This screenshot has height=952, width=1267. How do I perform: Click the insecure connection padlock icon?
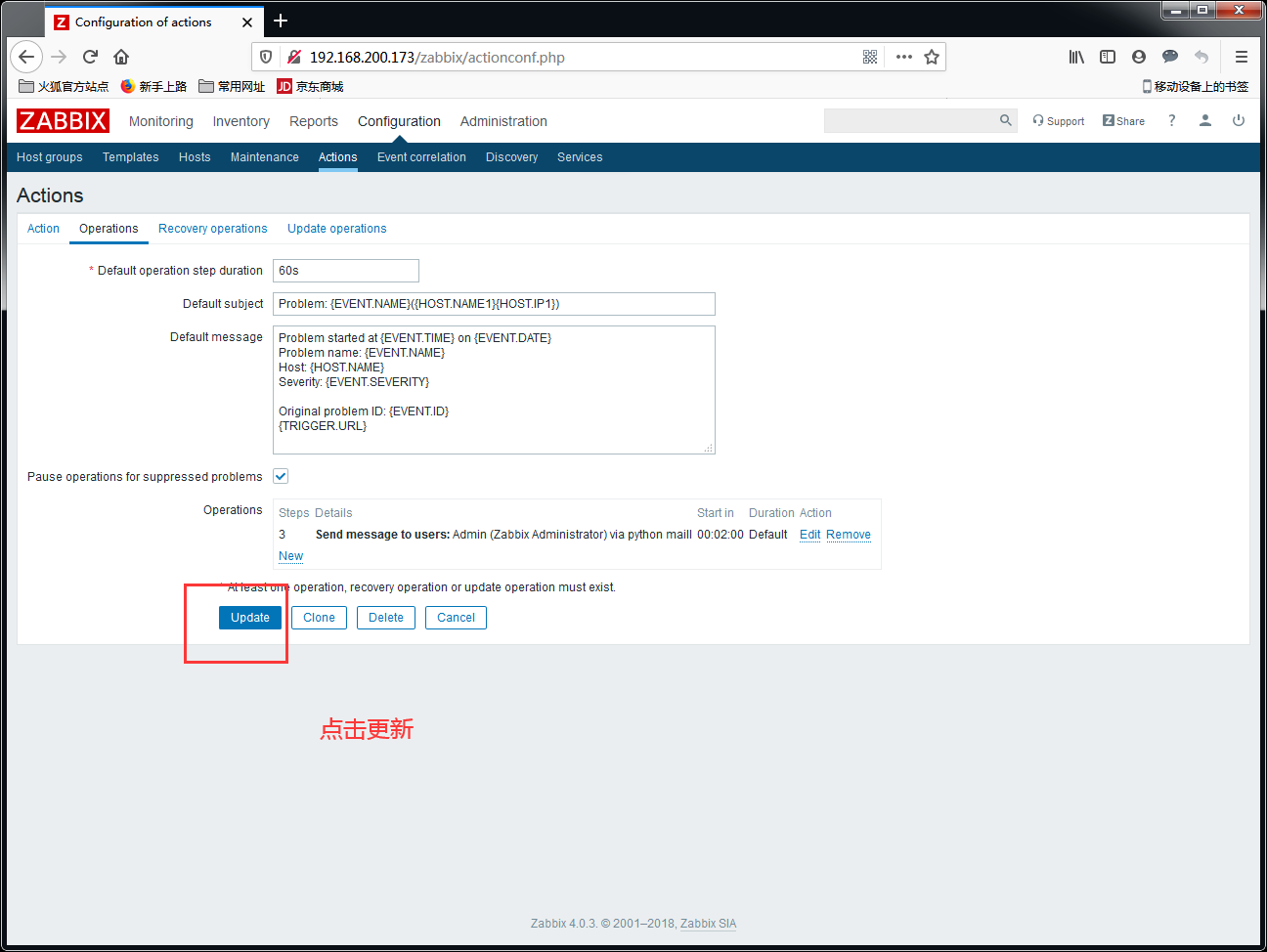(x=293, y=57)
